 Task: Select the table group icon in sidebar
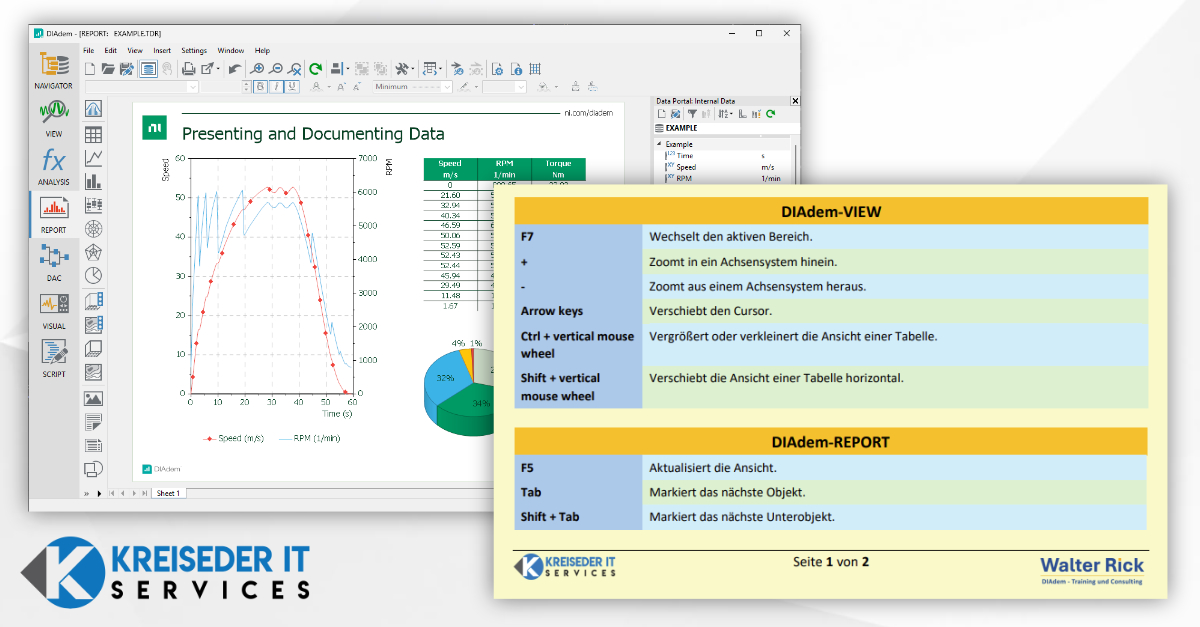point(93,133)
